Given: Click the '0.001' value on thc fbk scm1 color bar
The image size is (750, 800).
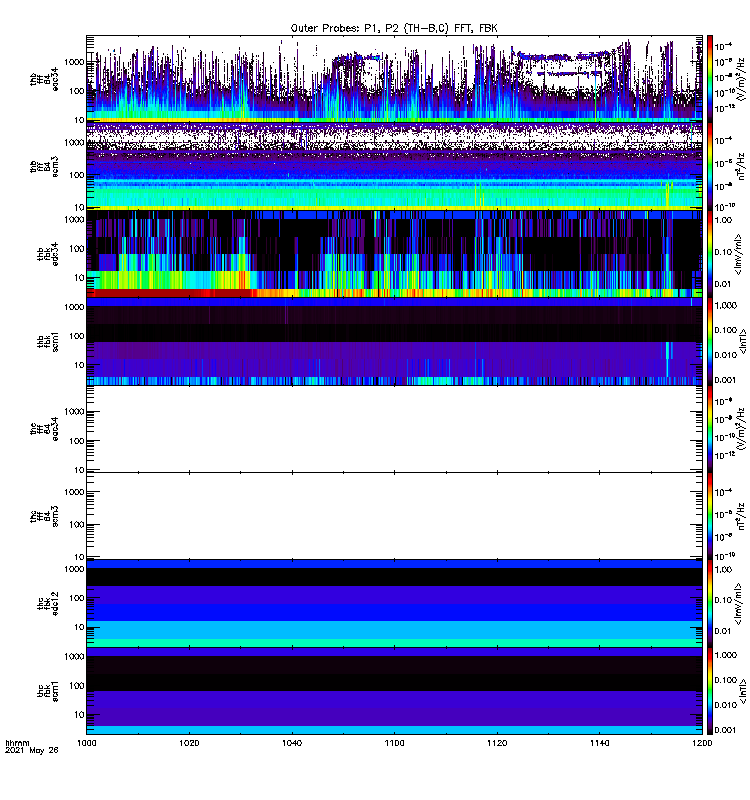Looking at the screenshot, I should (x=726, y=730).
